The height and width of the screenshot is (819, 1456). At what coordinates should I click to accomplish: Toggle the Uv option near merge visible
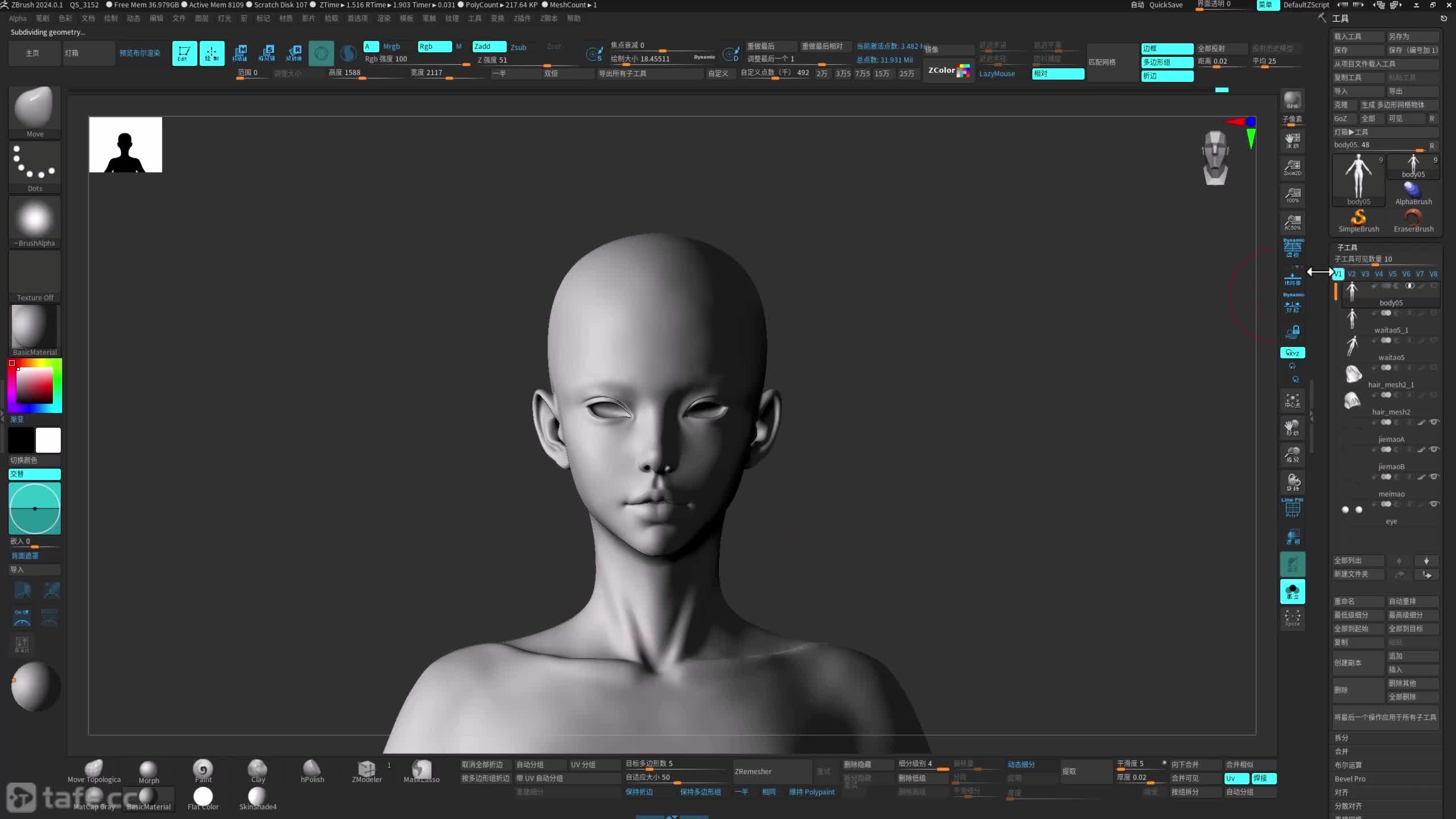point(1236,779)
